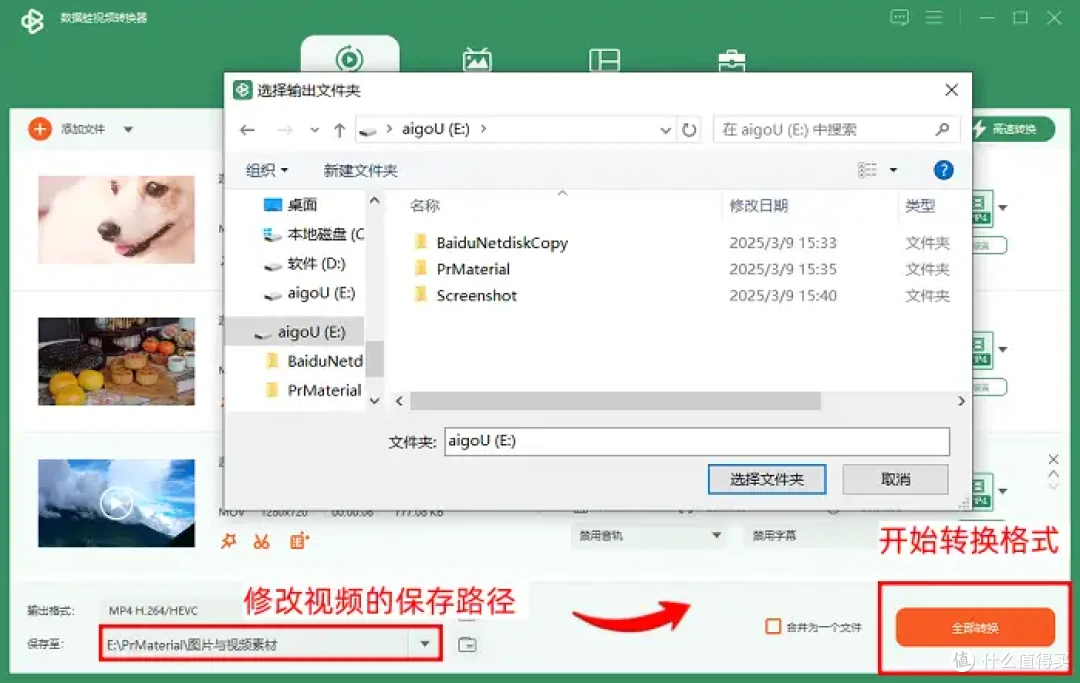Sort by 类型 column header

pos(920,206)
